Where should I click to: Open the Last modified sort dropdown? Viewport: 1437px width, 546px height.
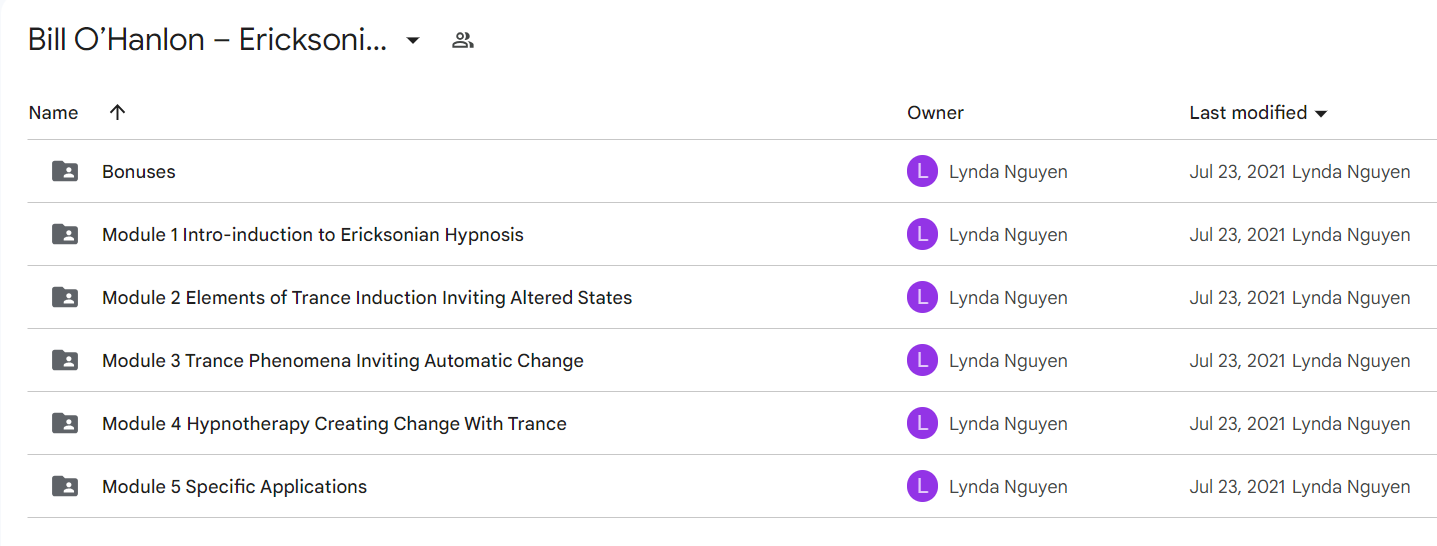point(1321,113)
